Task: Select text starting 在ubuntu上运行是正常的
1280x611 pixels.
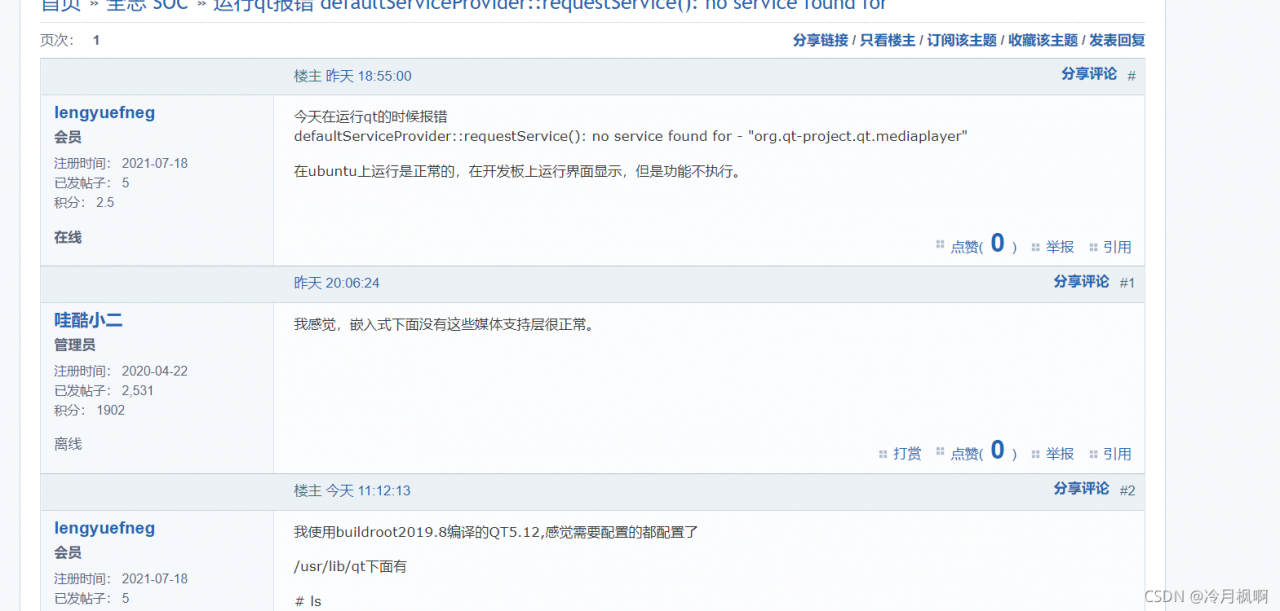Action: point(519,171)
